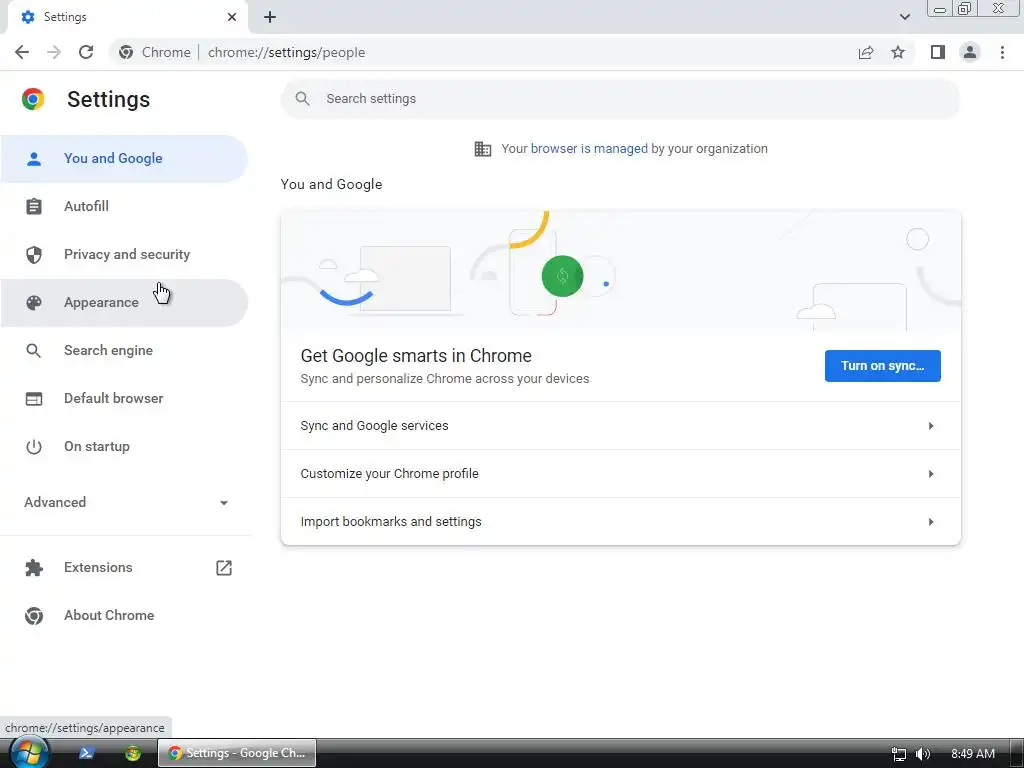Open the Windows Start button
1024x768 pixels.
click(x=28, y=753)
